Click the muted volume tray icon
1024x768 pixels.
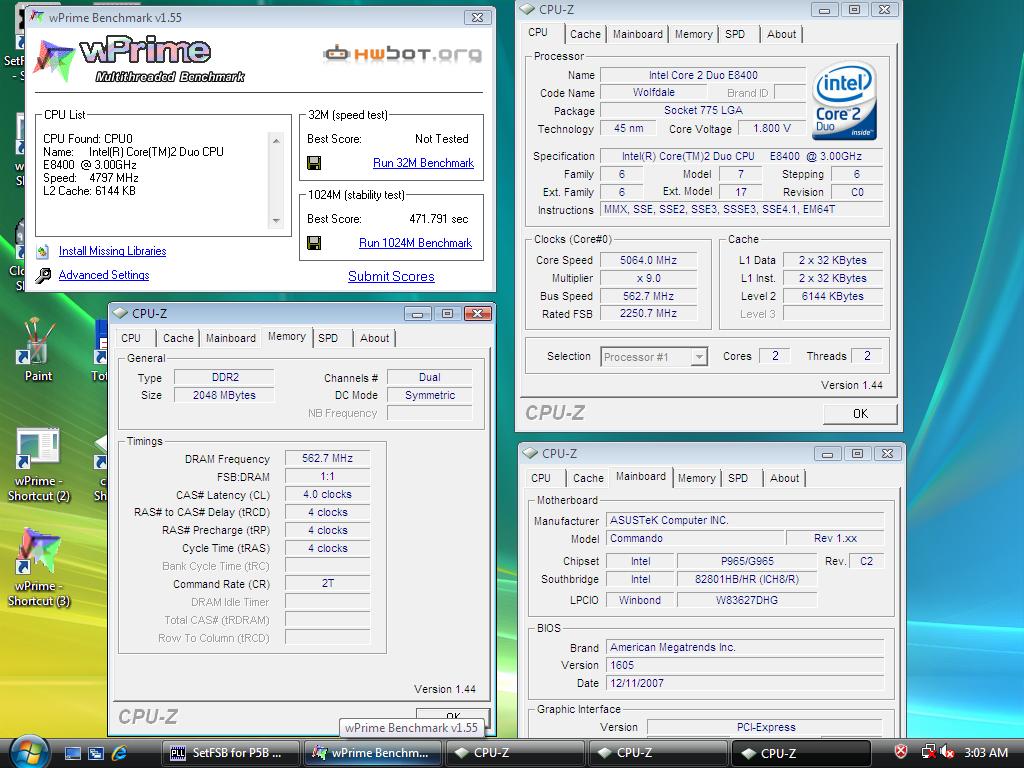click(x=946, y=752)
